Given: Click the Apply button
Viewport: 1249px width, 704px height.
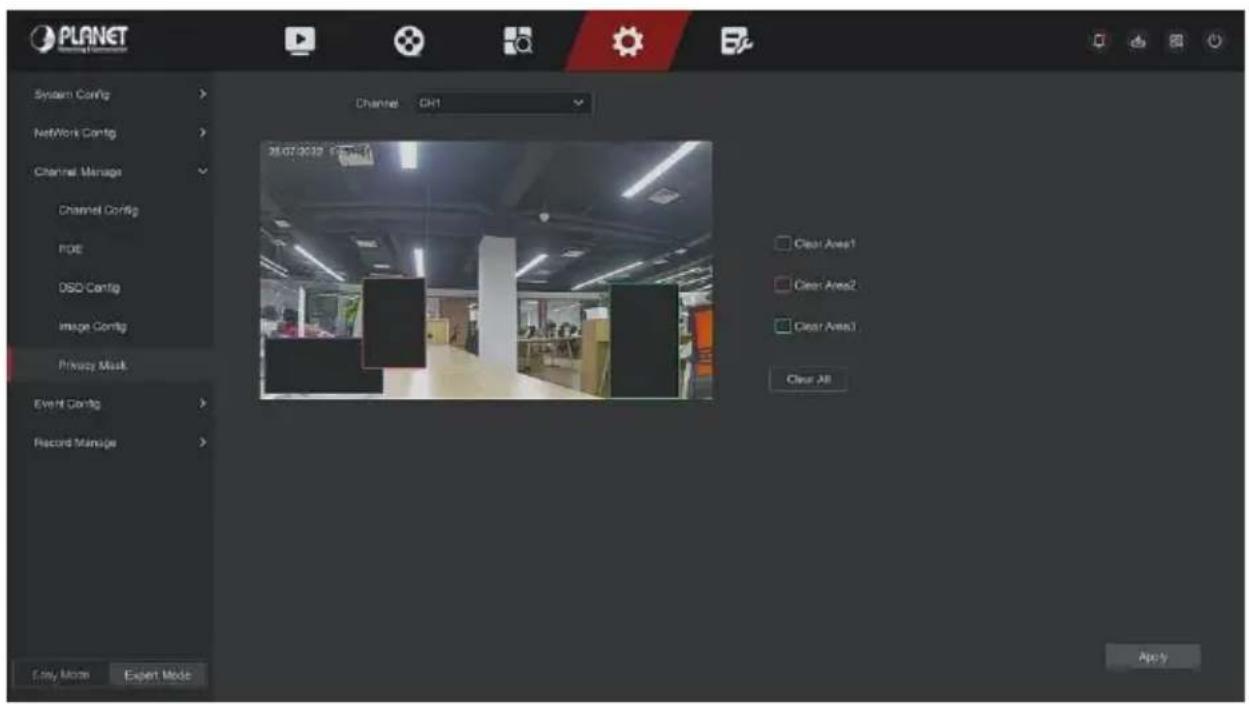Looking at the screenshot, I should click(x=1152, y=656).
